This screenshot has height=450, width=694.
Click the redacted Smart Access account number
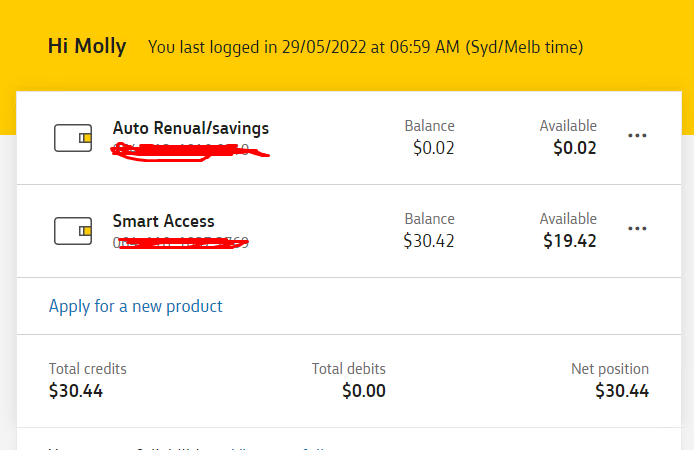pyautogui.click(x=181, y=242)
